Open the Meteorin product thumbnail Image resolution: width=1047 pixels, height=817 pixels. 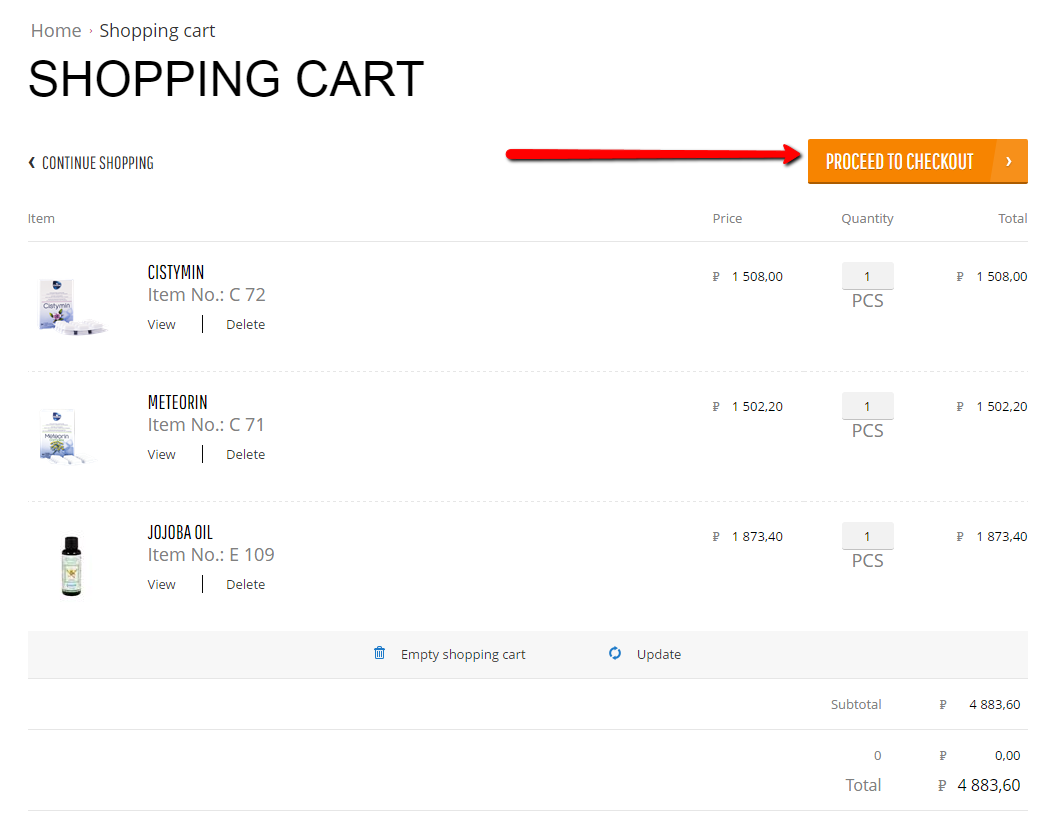point(67,437)
